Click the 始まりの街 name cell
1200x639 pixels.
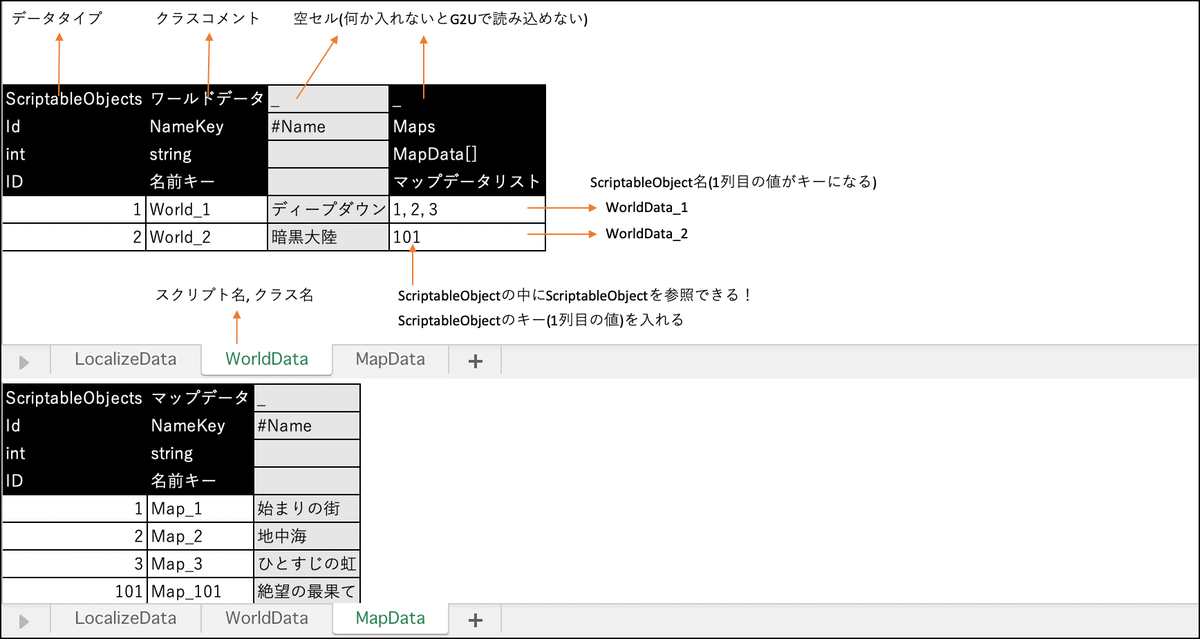click(307, 509)
